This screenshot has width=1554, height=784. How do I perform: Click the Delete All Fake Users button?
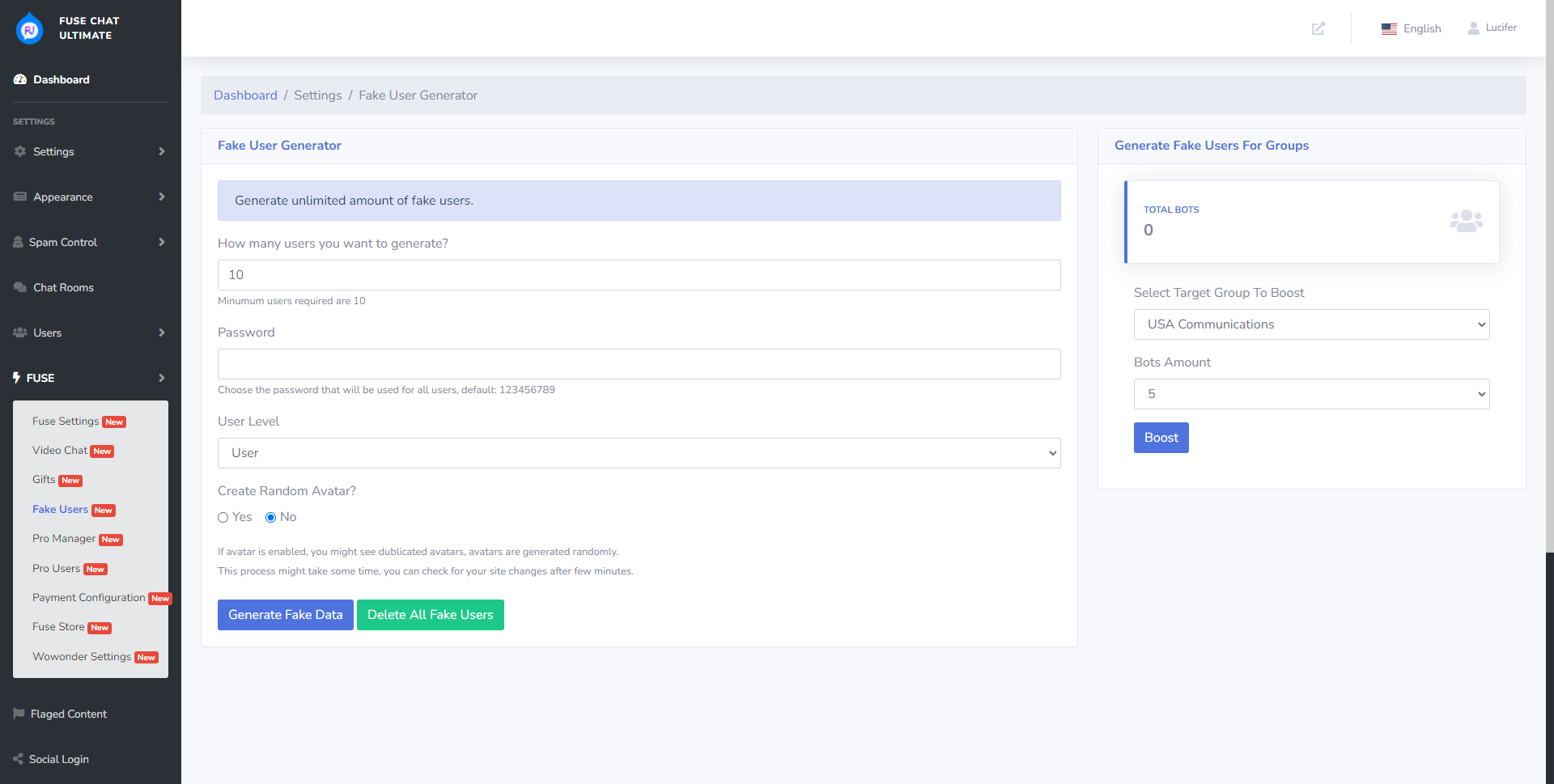[x=431, y=615]
